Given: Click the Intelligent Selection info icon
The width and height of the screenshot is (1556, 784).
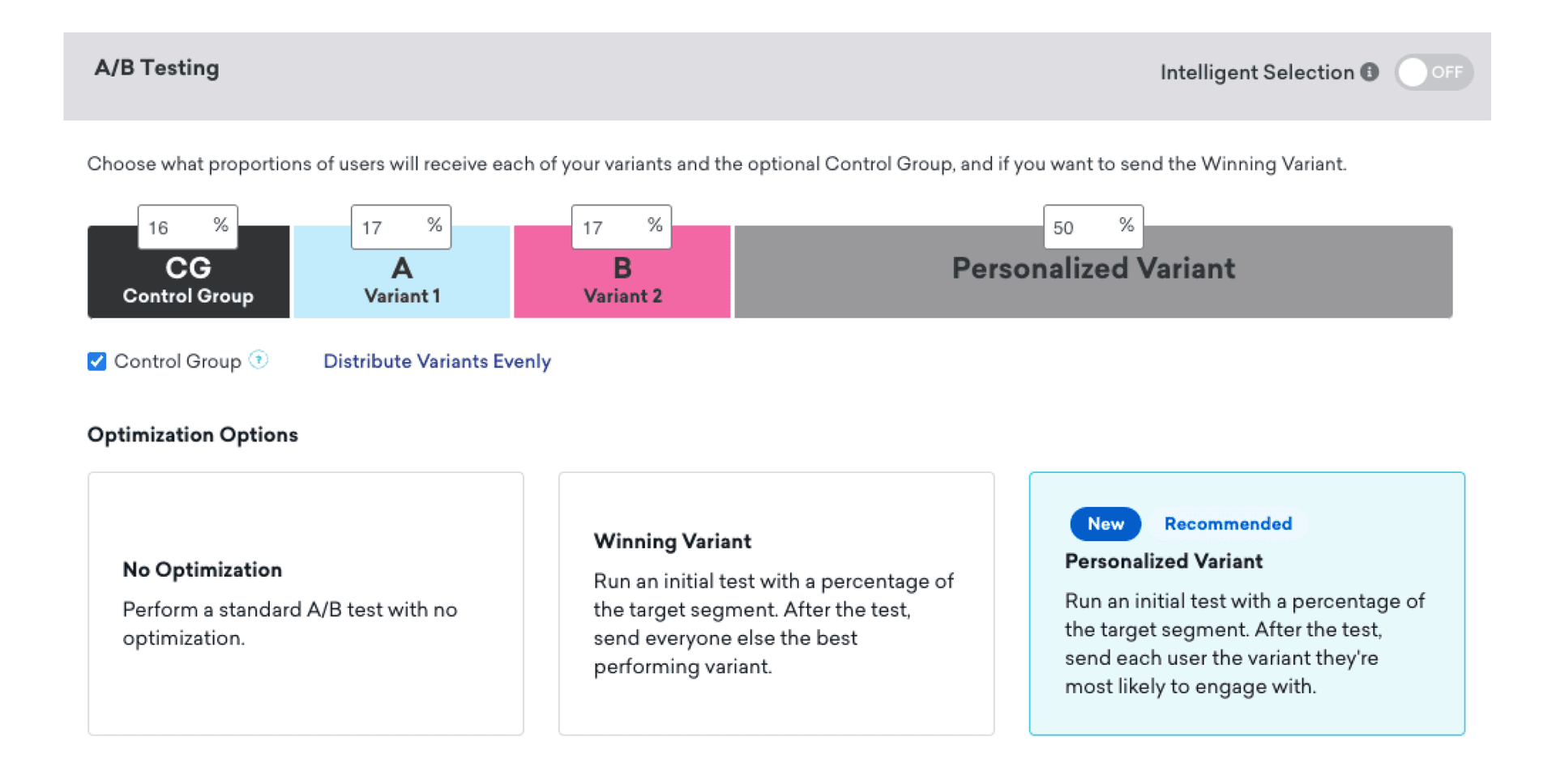Looking at the screenshot, I should click(x=1370, y=72).
